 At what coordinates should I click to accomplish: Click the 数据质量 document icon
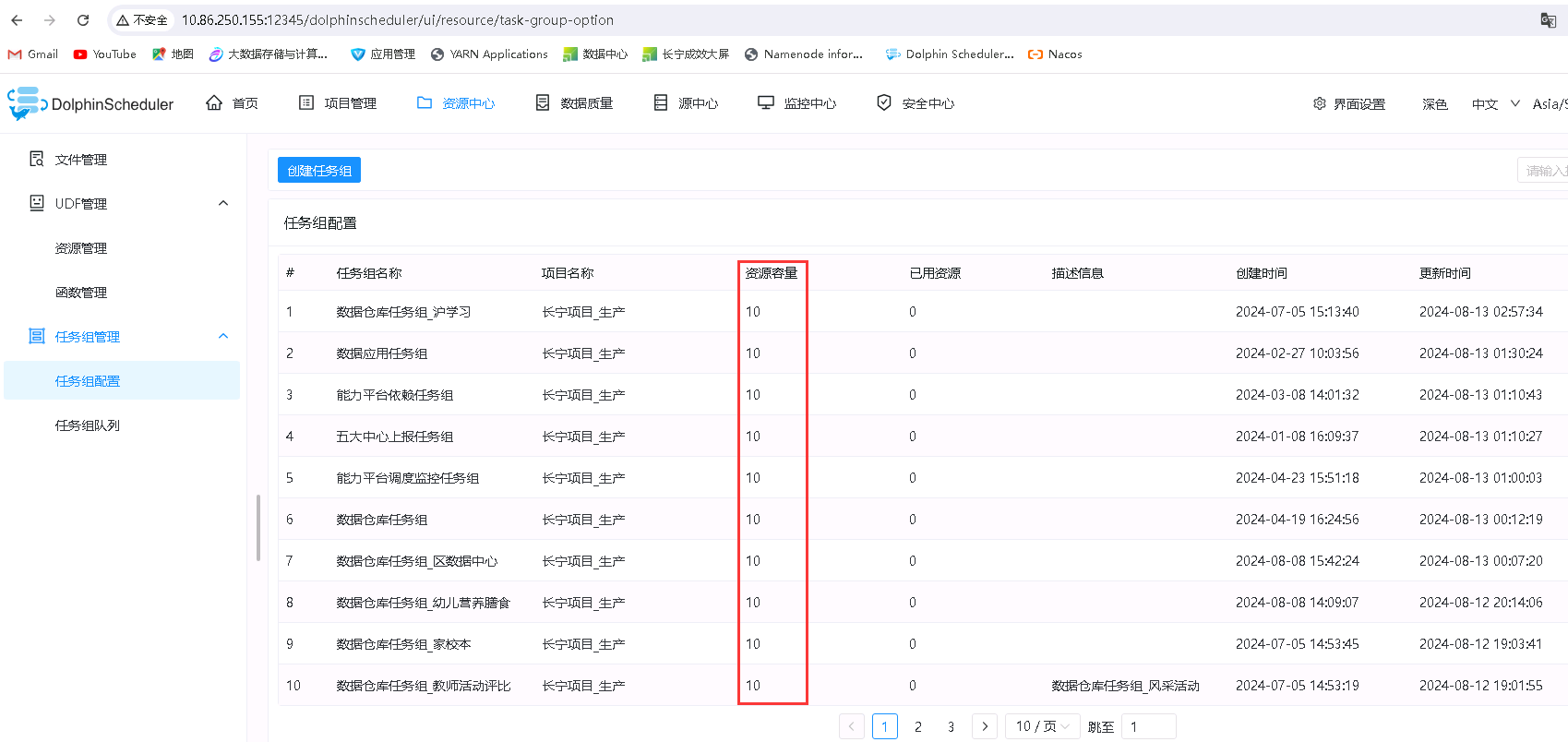(543, 103)
